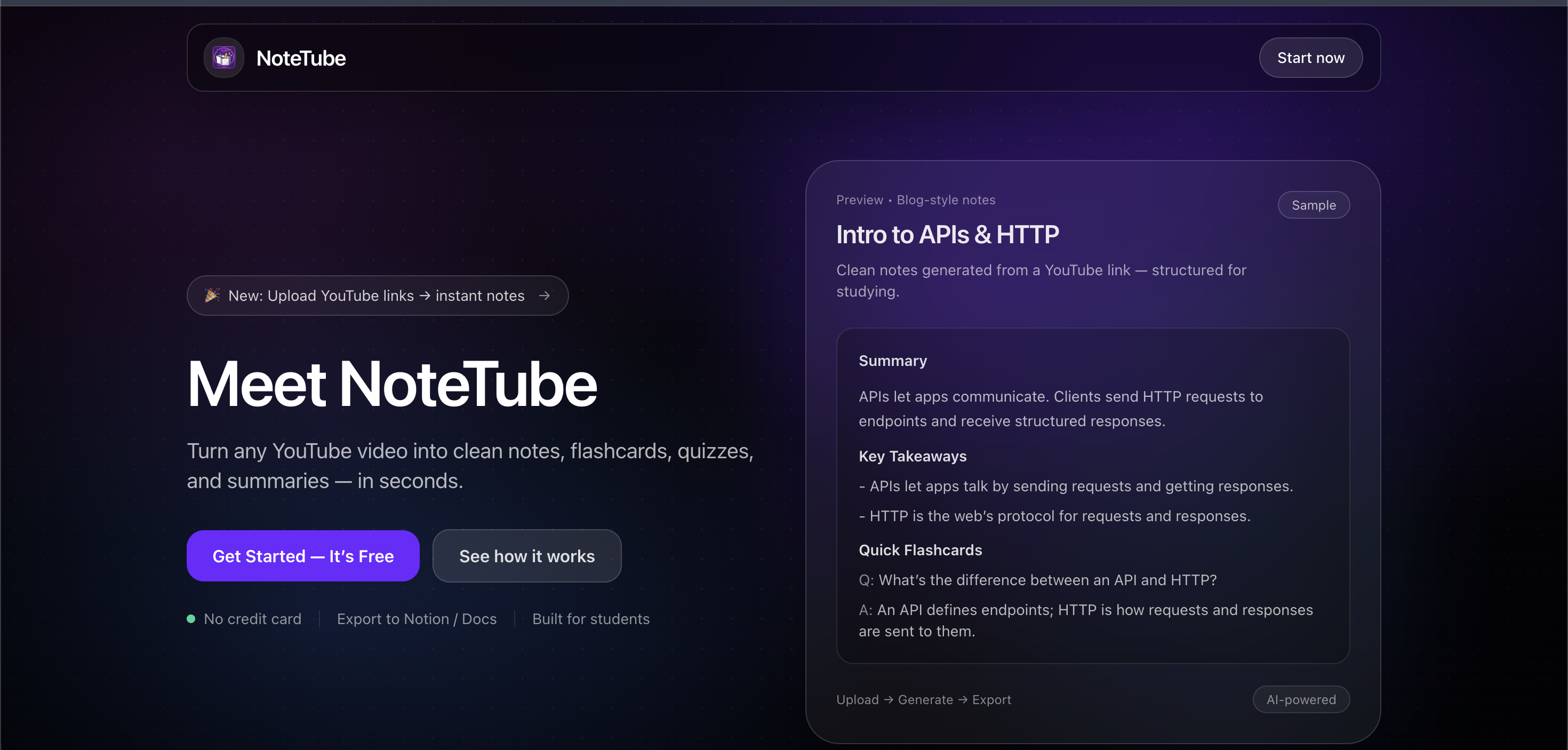Click the NoteTube logo icon
This screenshot has height=750, width=1568.
tap(223, 58)
